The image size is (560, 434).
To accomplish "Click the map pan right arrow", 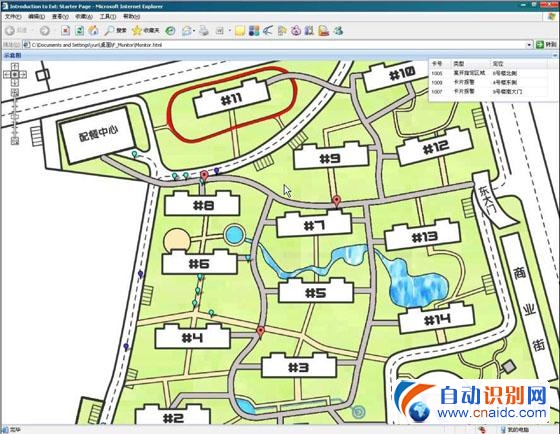I will point(23,75).
